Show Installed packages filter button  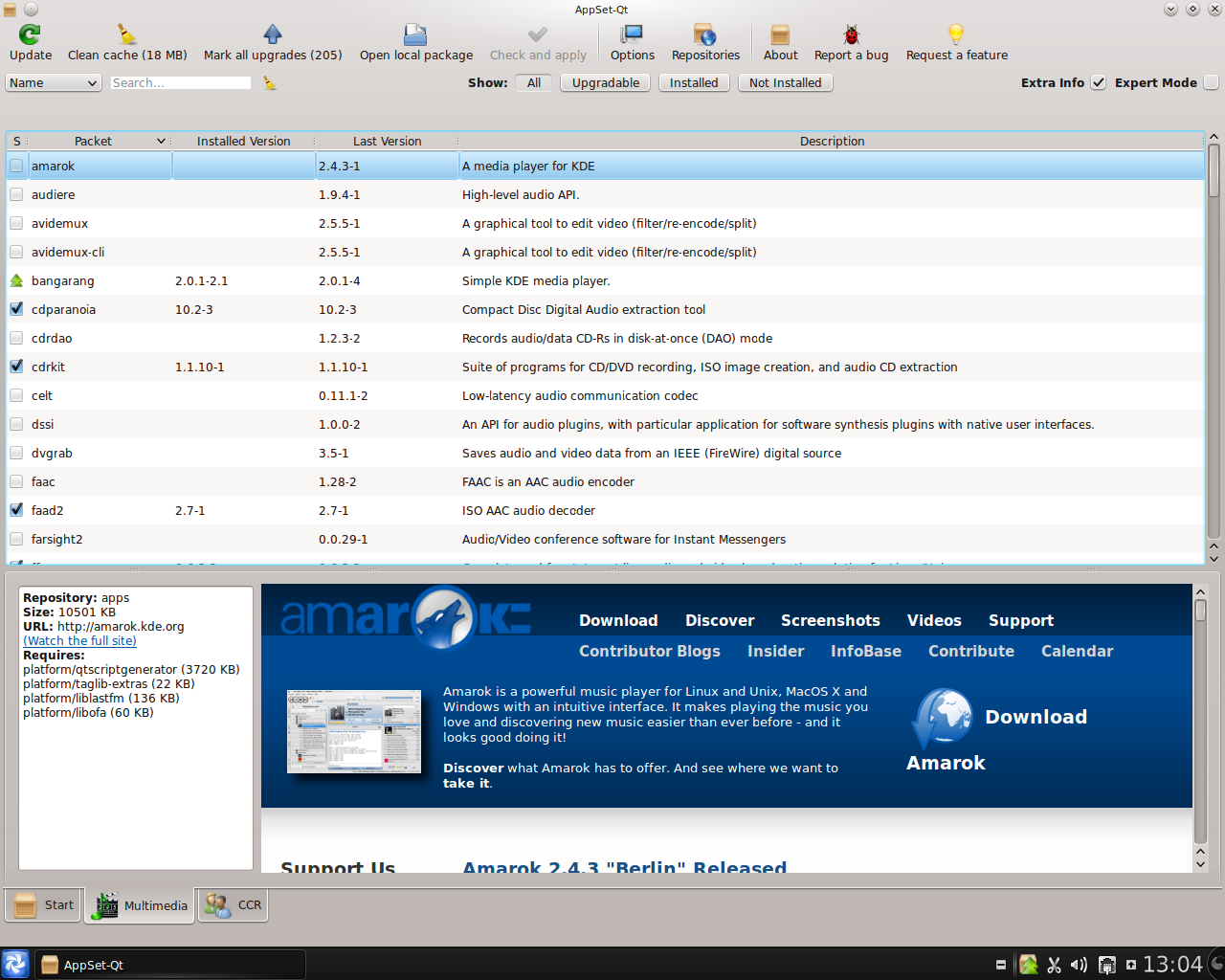click(x=694, y=83)
